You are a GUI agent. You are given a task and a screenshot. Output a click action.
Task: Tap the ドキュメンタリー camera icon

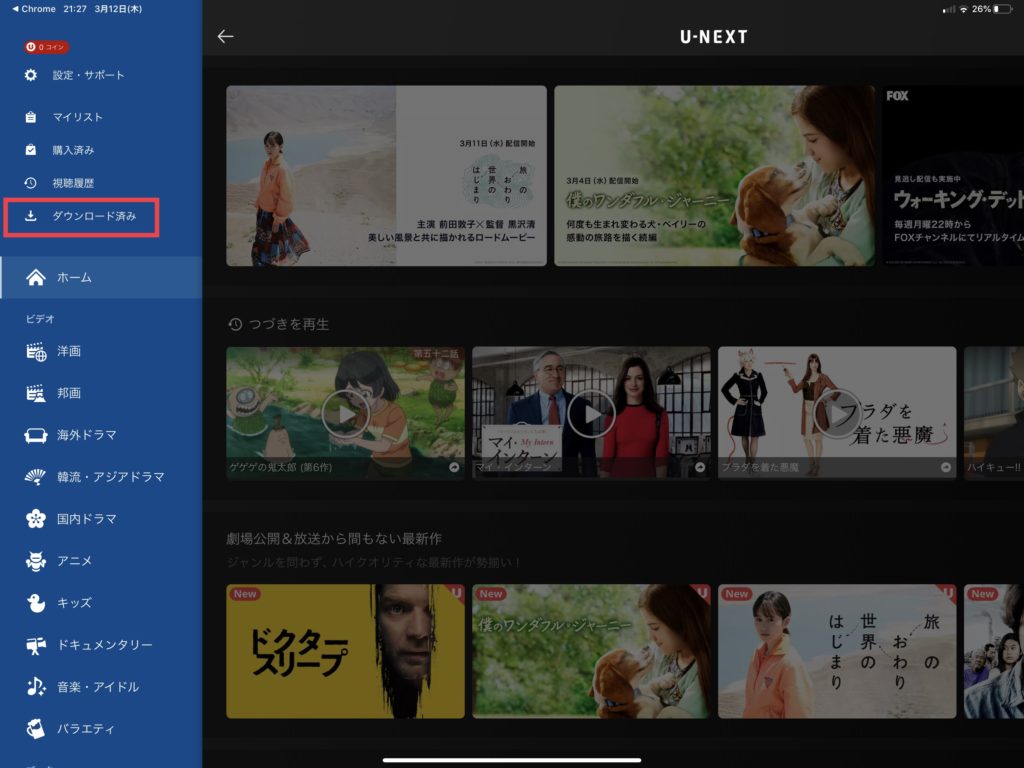click(36, 645)
